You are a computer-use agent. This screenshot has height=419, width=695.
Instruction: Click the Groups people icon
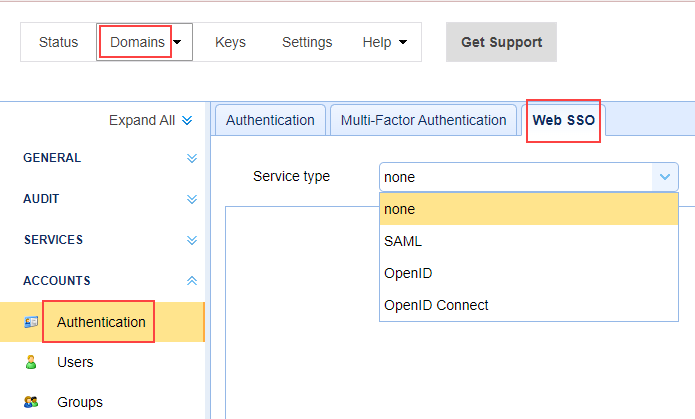click(x=31, y=402)
